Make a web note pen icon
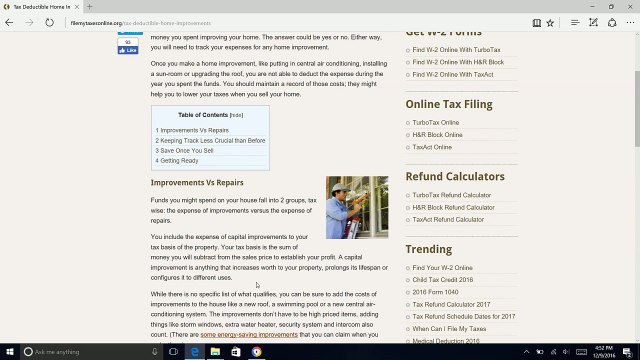This screenshot has width=640, height=360. [x=593, y=23]
